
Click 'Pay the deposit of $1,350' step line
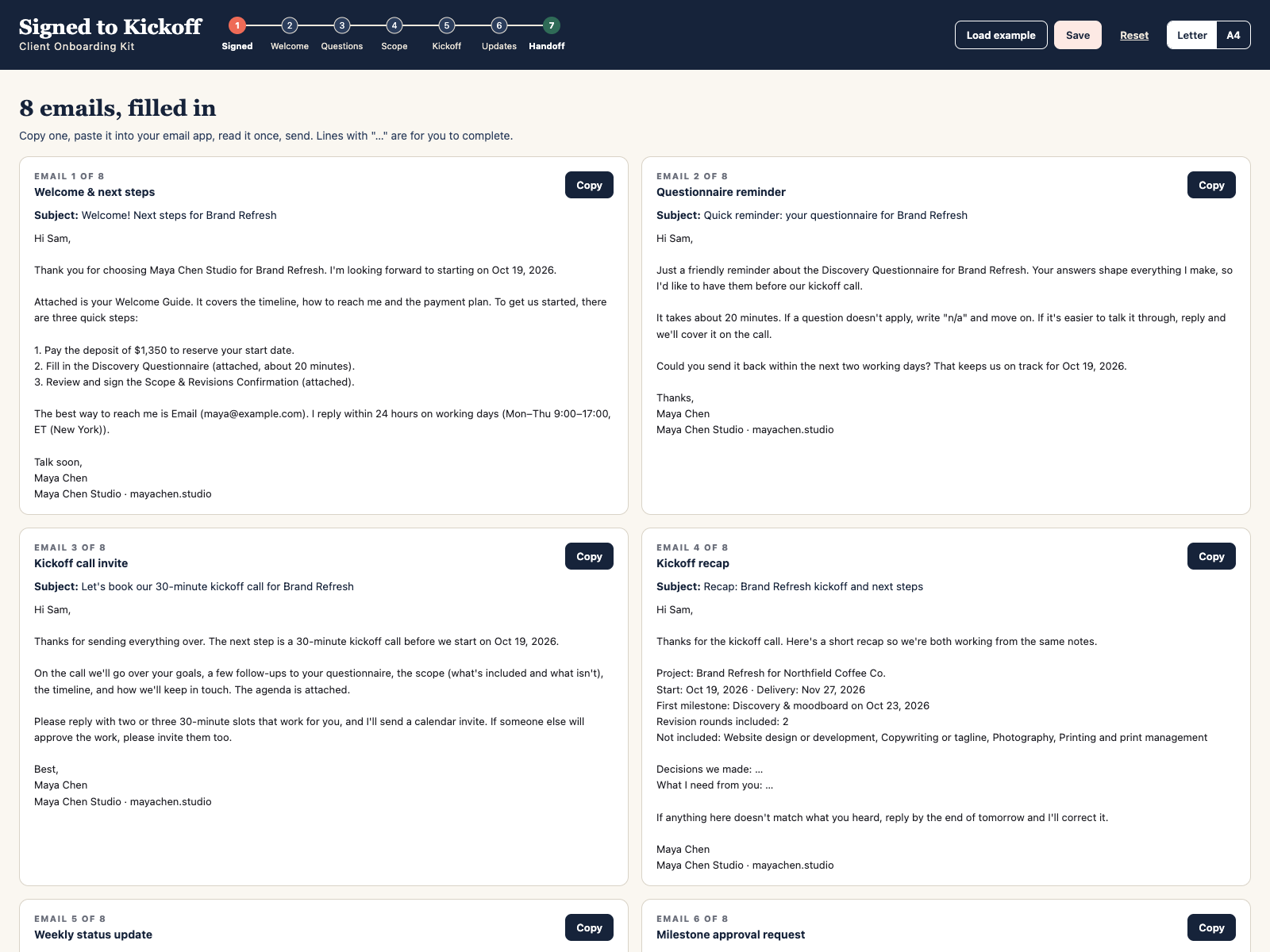(x=164, y=350)
